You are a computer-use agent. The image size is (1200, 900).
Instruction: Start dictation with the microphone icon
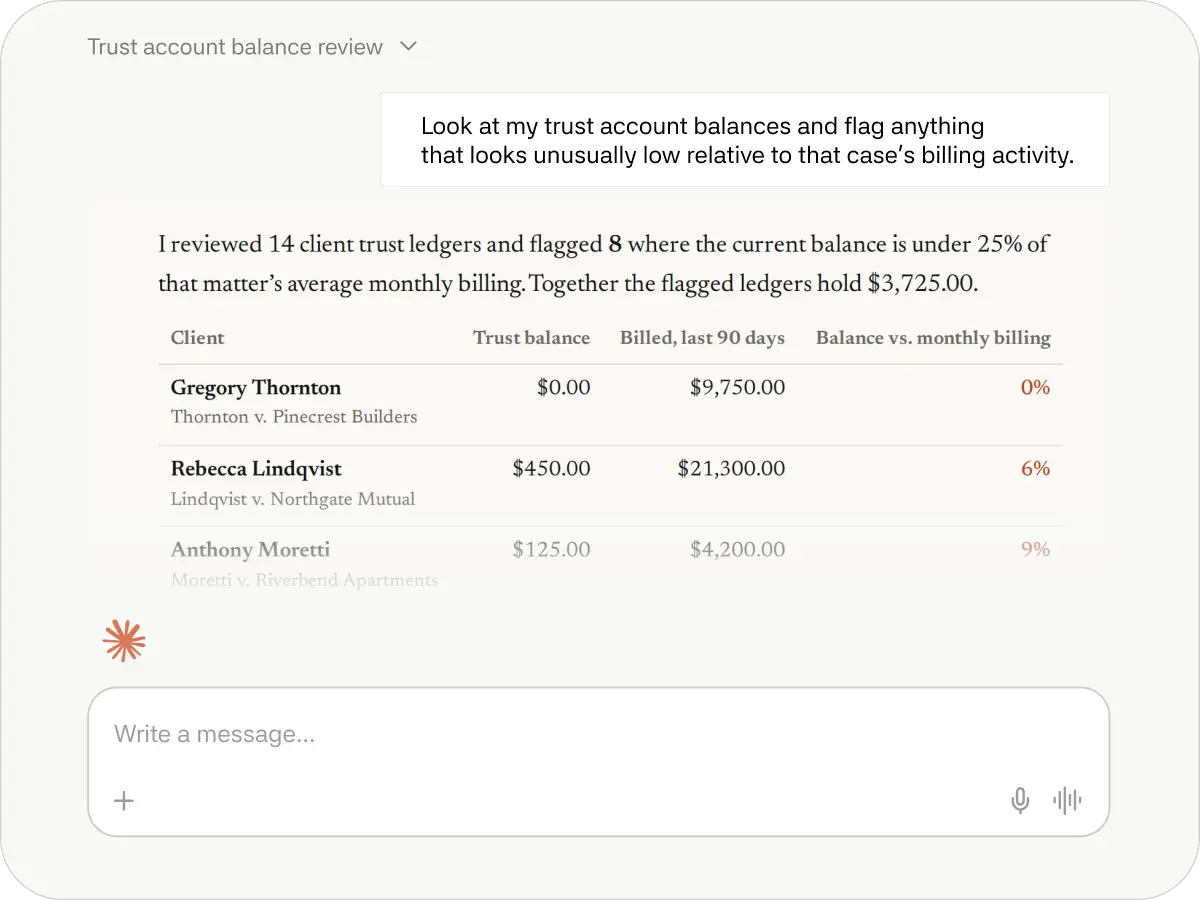point(1020,800)
